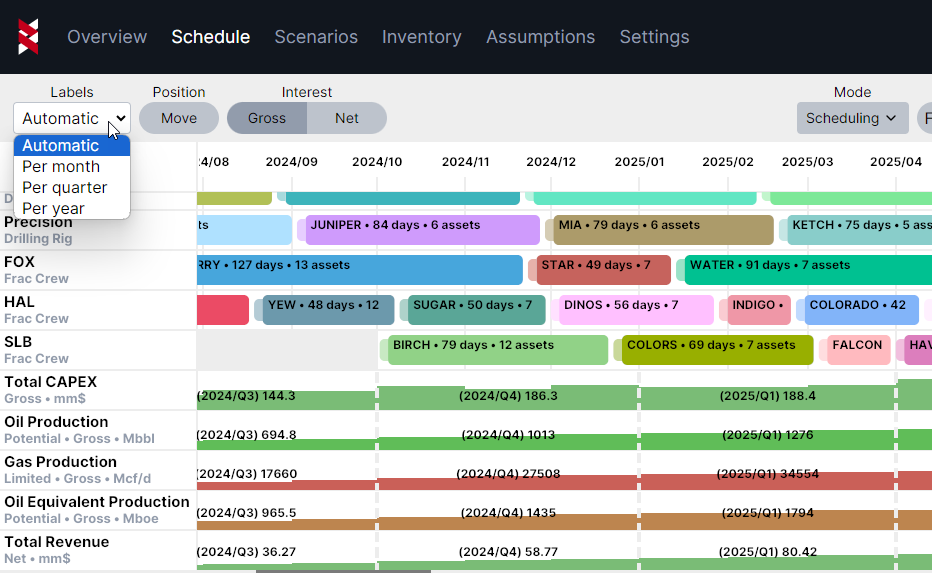Toggle interest to Net
The height and width of the screenshot is (573, 932).
pos(347,118)
